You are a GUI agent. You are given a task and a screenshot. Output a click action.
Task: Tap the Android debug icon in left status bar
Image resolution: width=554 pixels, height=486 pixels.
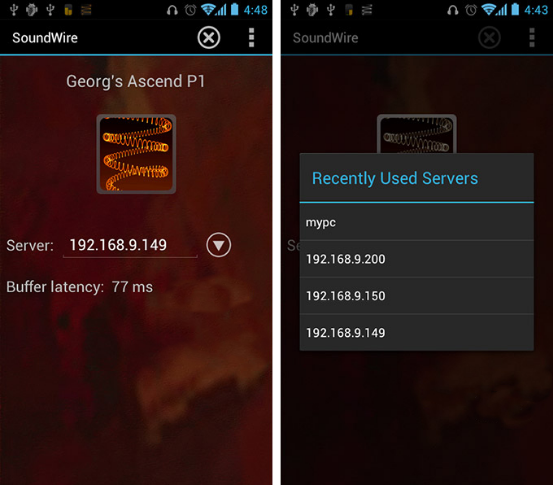pos(32,10)
